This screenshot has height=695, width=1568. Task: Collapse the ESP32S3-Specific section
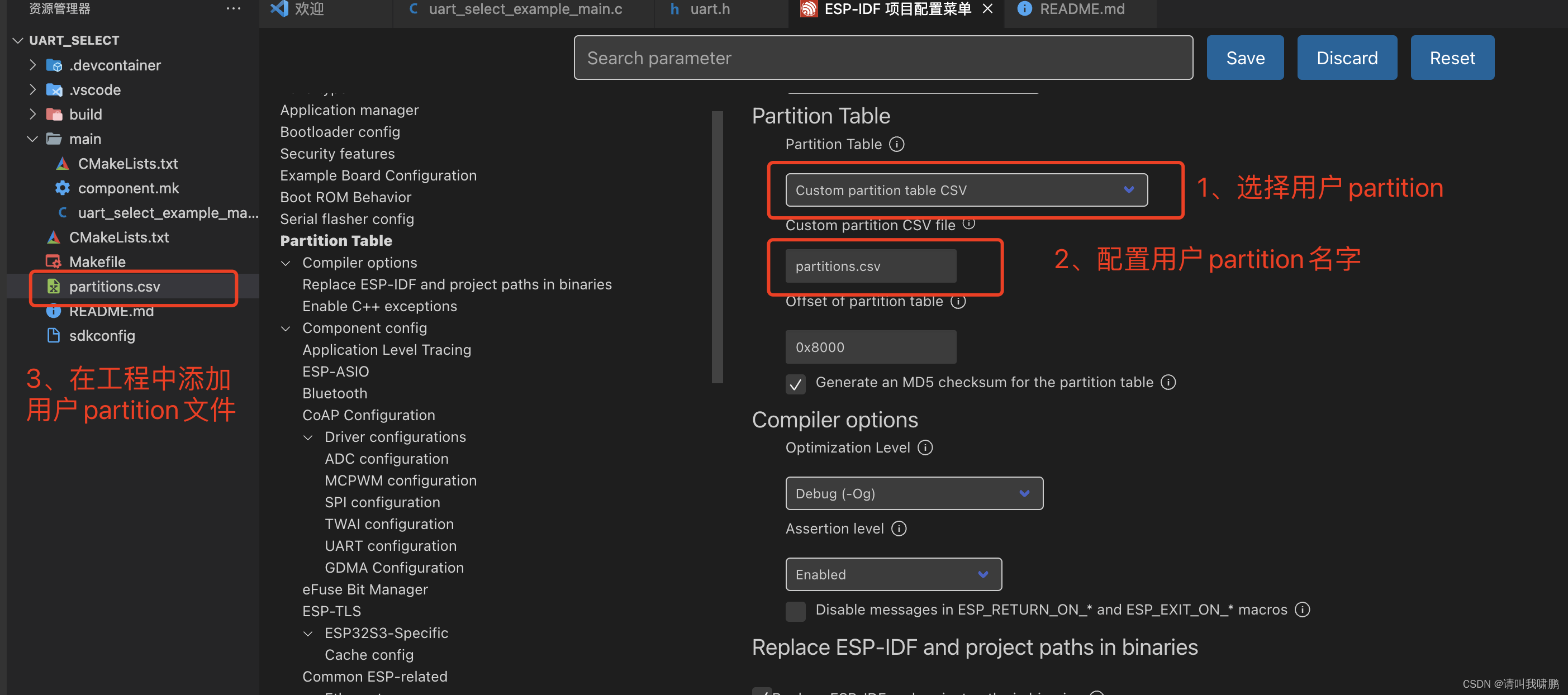308,634
